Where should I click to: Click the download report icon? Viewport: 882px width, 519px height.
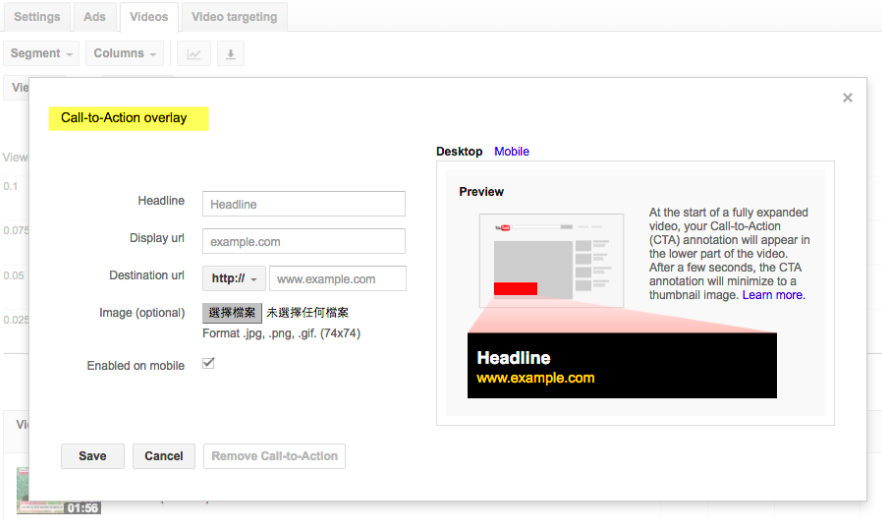[230, 54]
